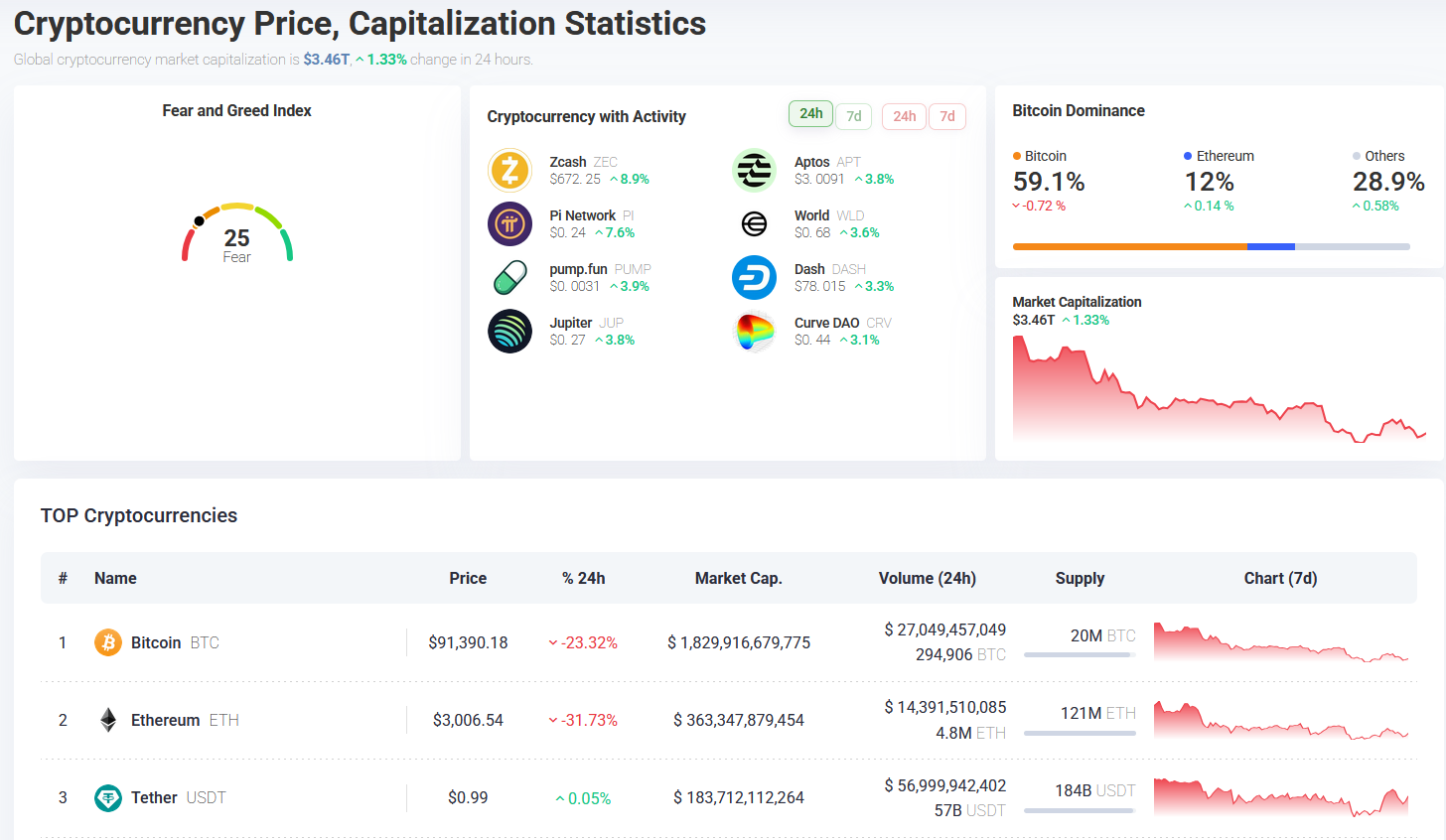This screenshot has width=1446, height=840.
Task: Click the Zcash coin icon
Action: 509,171
